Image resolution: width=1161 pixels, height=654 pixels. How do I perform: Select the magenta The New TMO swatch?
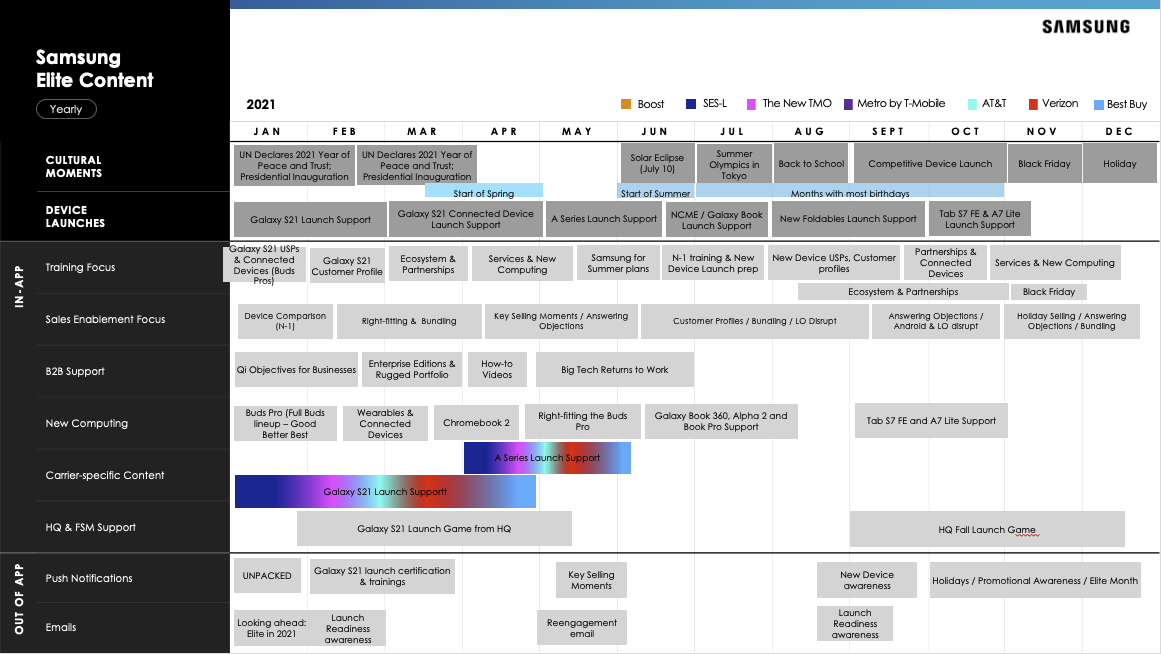pyautogui.click(x=752, y=104)
